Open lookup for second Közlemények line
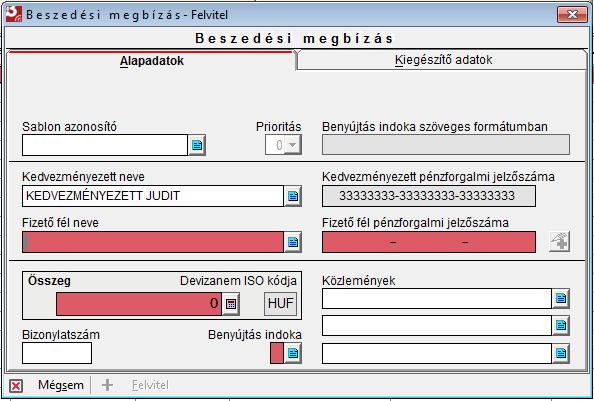Screen dimensions: 594x401 click(561, 326)
